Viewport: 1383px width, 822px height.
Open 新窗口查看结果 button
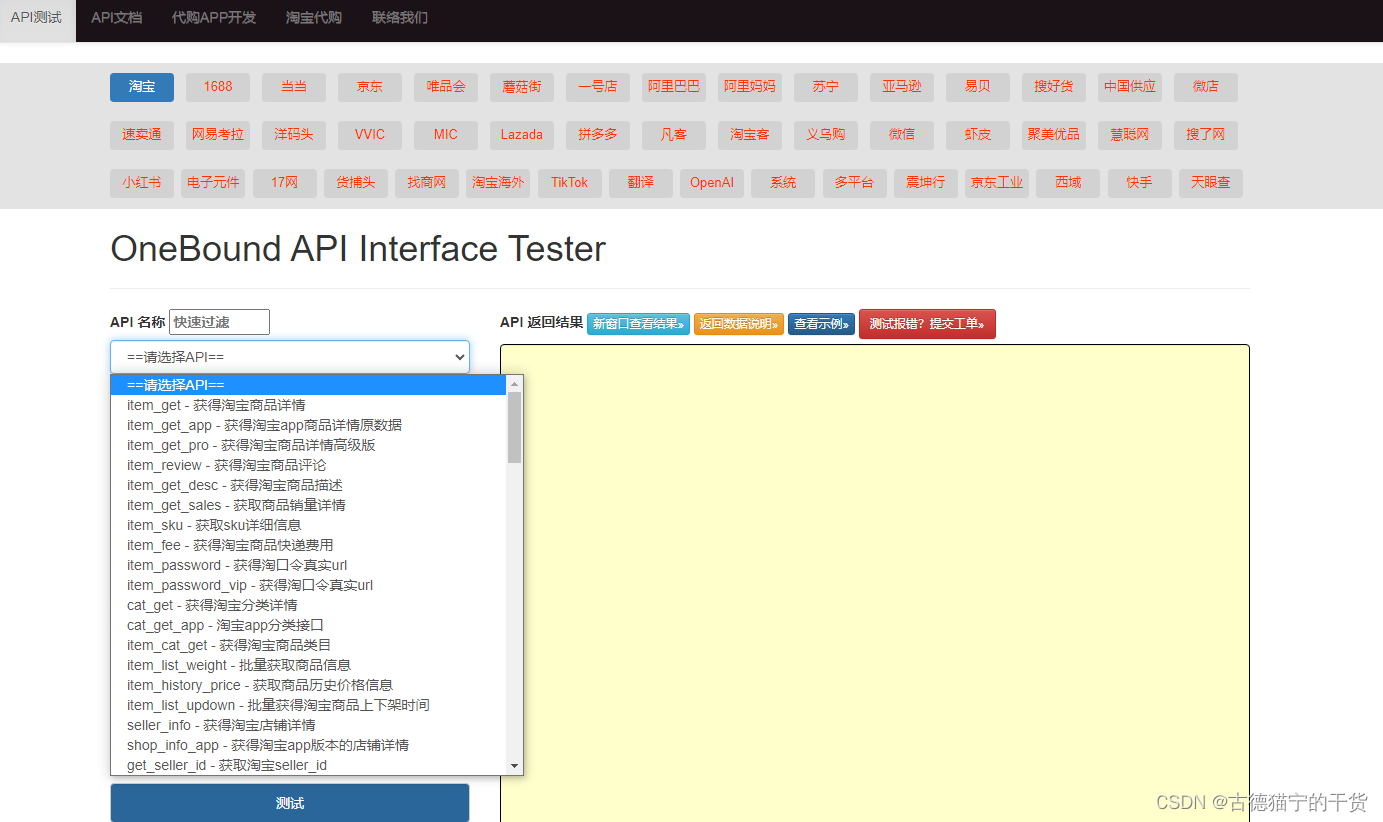coord(638,324)
